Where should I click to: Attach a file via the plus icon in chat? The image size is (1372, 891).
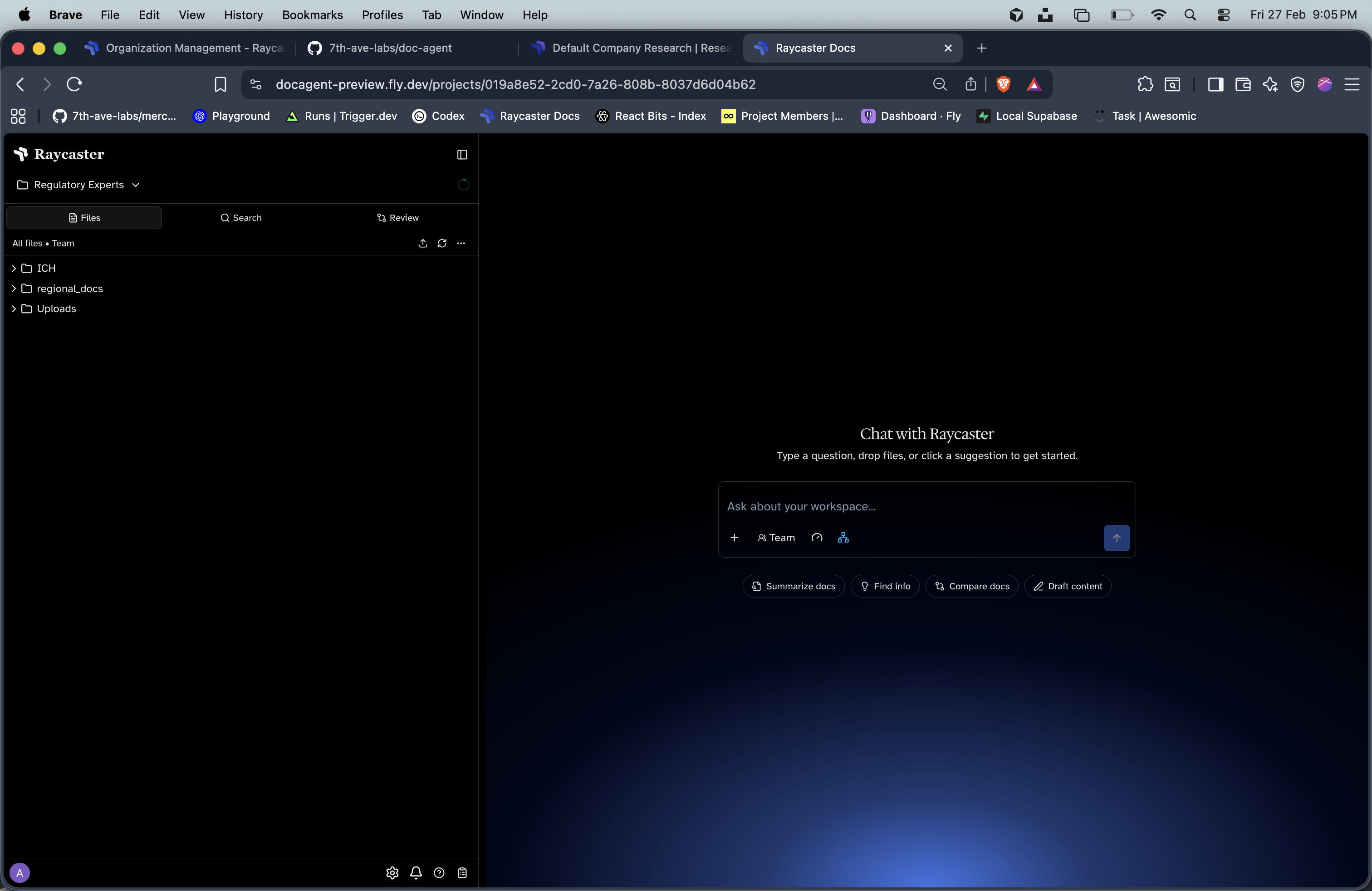(735, 537)
